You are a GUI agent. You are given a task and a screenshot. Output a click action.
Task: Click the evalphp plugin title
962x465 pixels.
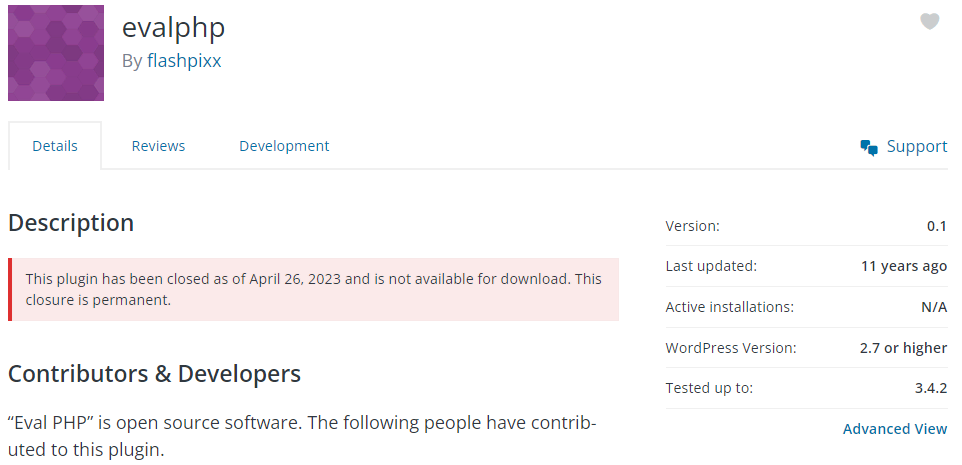click(173, 26)
